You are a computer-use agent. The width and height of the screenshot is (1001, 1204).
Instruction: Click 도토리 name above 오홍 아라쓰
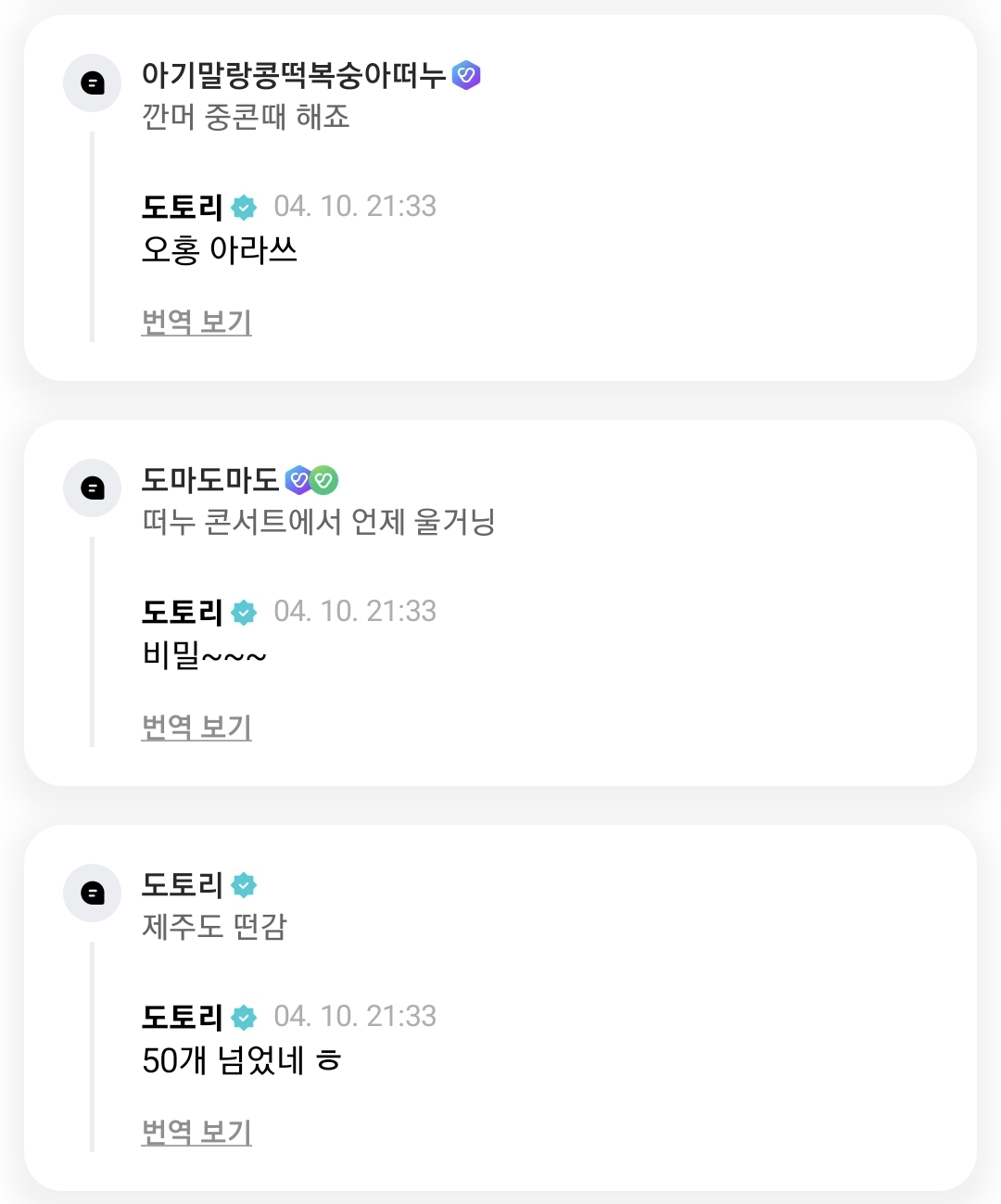(183, 207)
